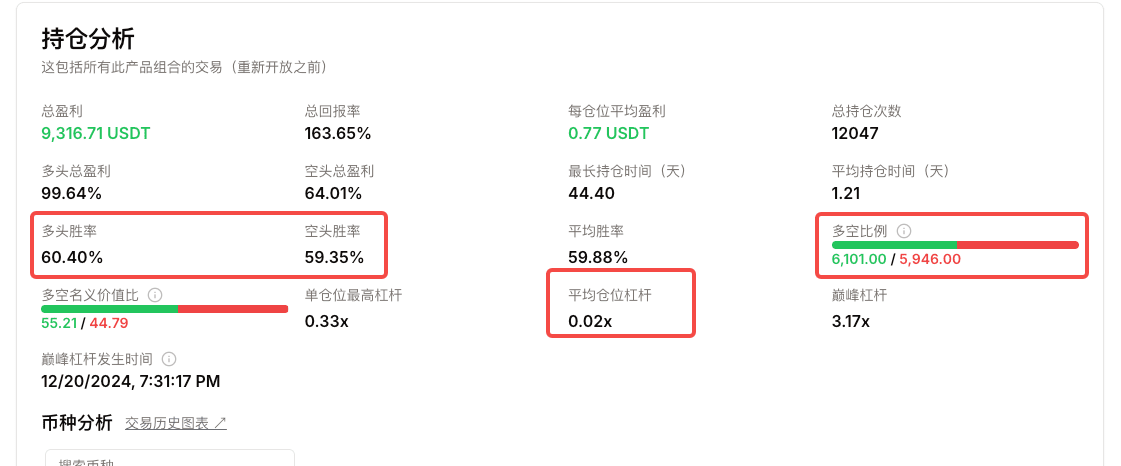Viewport: 1121px width, 466px height.
Task: Select the 9,316.71 USDT total profit value
Action: tap(96, 133)
